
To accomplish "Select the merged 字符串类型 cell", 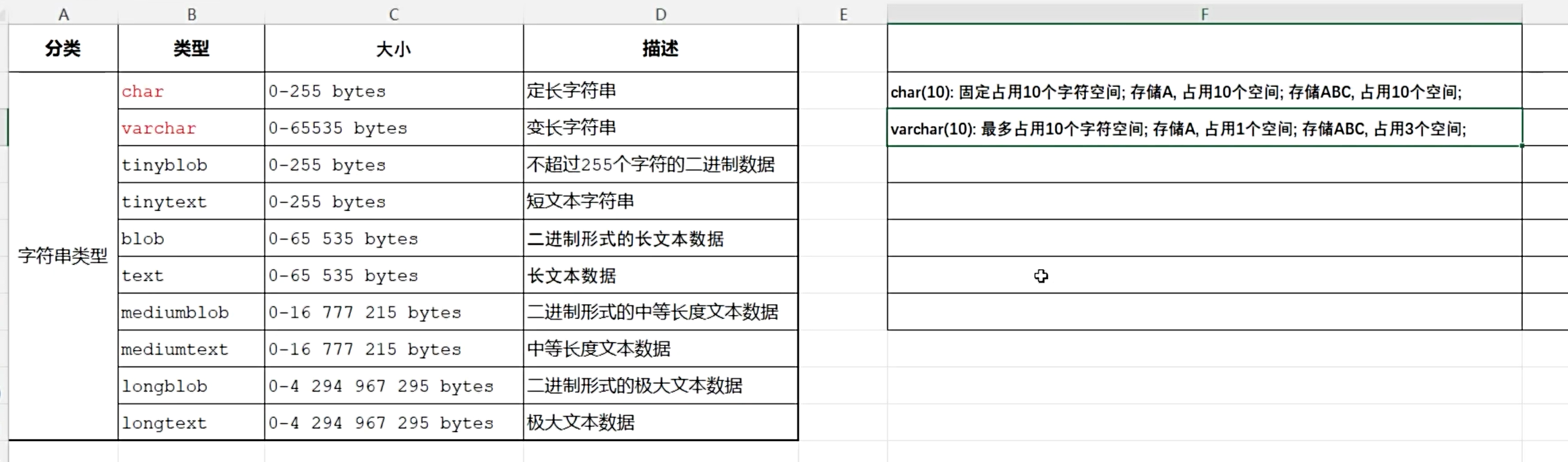I will pyautogui.click(x=63, y=256).
